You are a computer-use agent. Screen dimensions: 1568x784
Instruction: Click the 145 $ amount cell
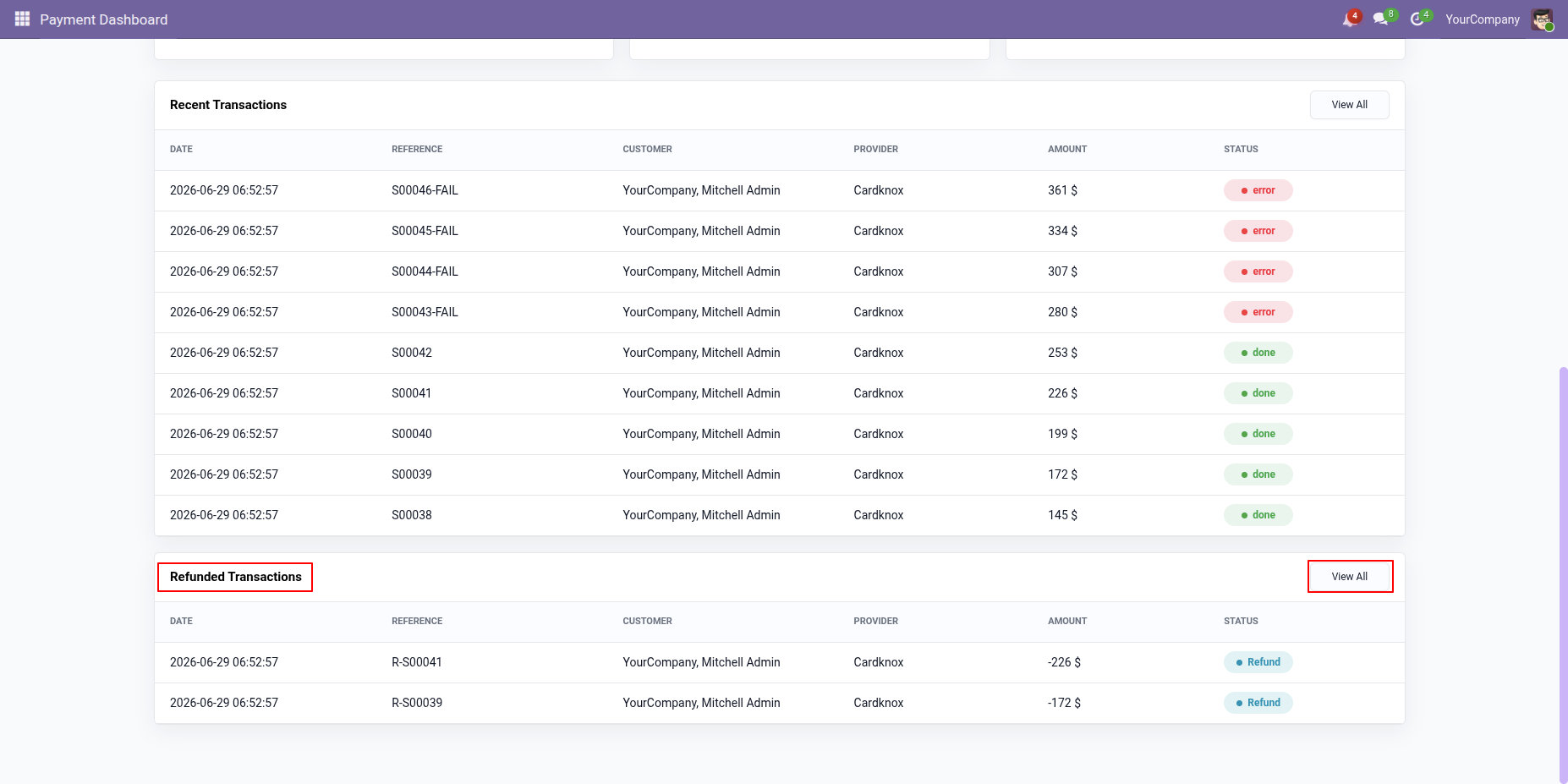point(1062,515)
